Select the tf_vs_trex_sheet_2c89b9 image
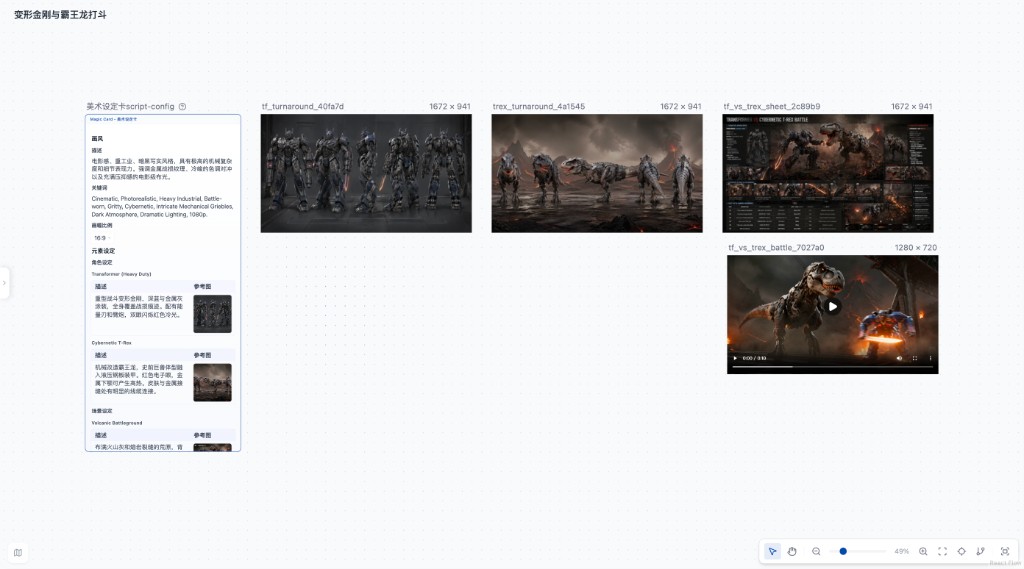 point(827,173)
